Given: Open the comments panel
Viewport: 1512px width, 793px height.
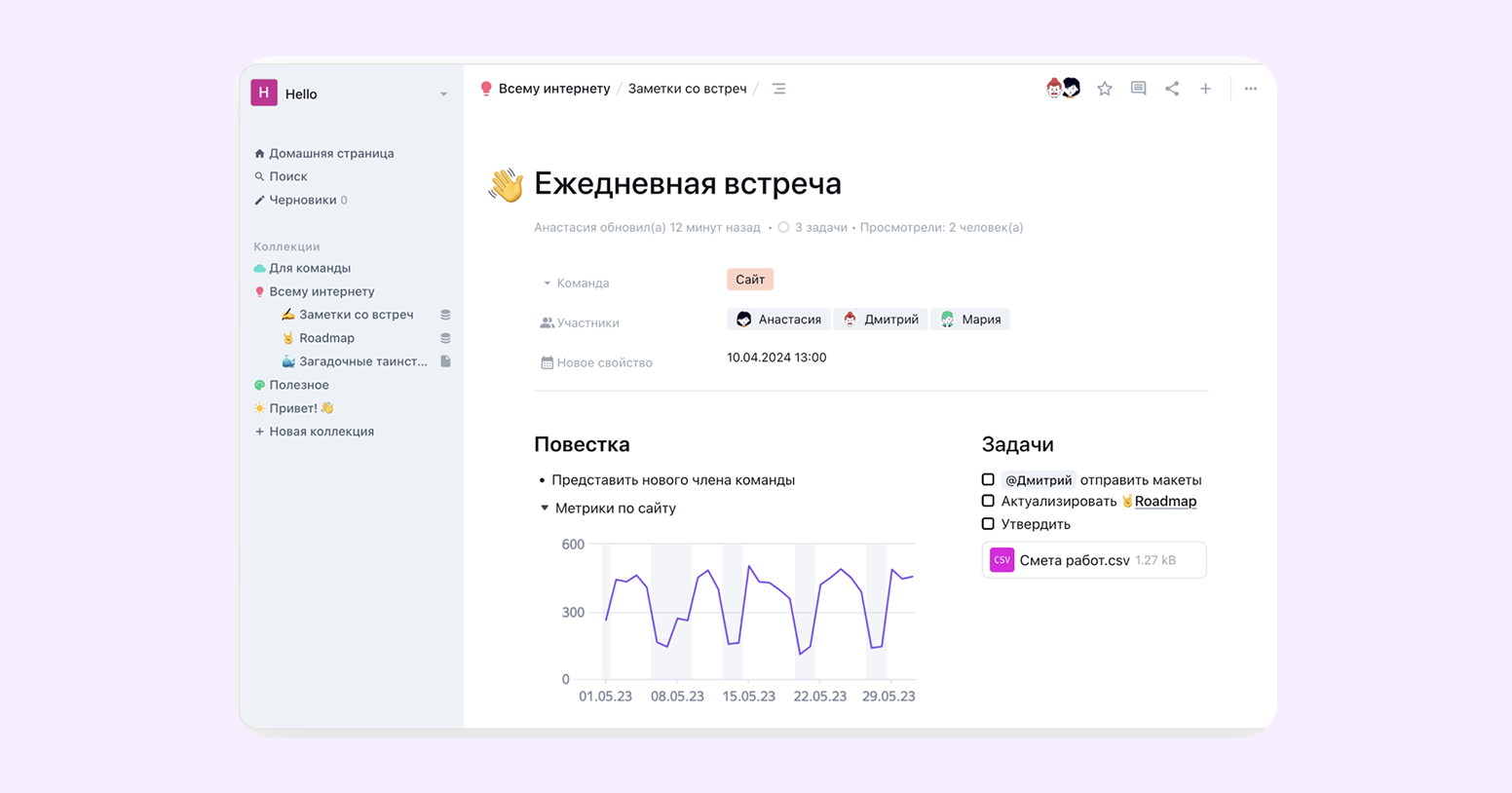Looking at the screenshot, I should pos(1138,89).
